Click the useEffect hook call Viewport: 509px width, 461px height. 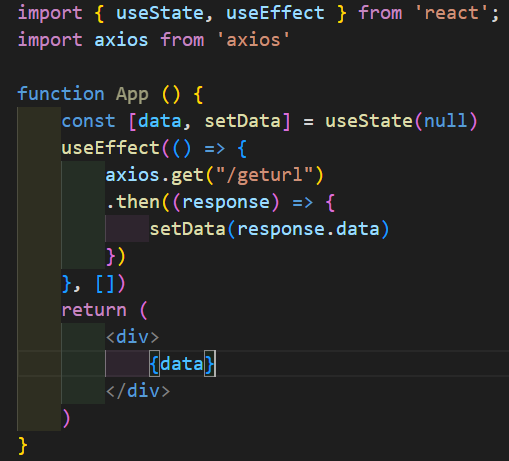[x=111, y=148]
